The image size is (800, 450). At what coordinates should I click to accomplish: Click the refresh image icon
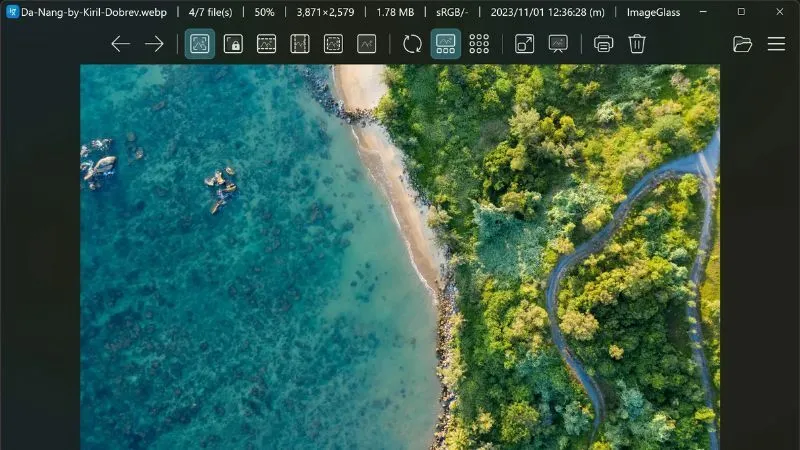coord(412,44)
